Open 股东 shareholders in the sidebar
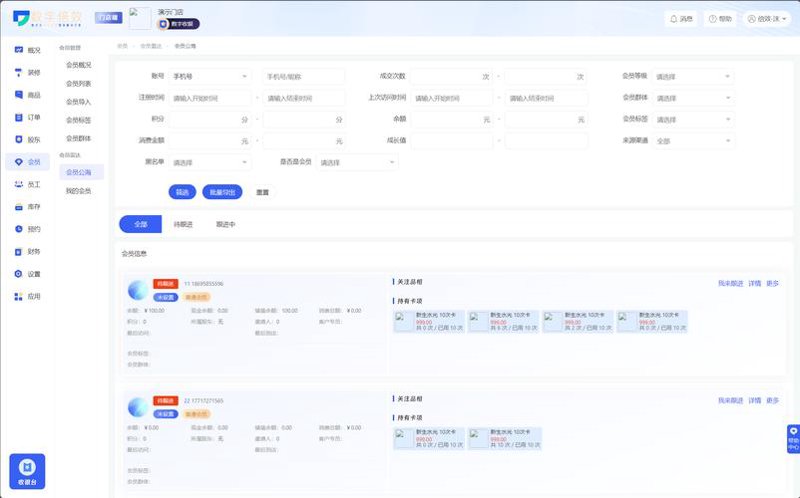The height and width of the screenshot is (498, 800). click(27, 139)
